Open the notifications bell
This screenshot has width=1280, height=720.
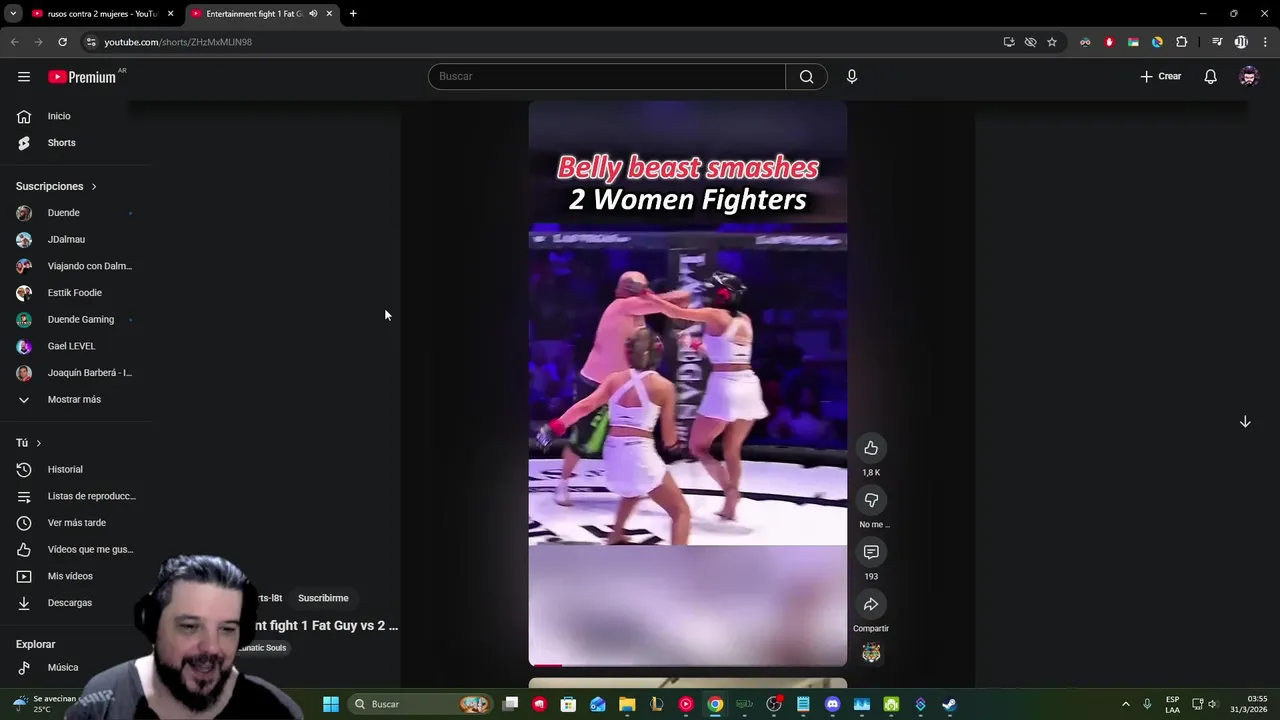coord(1210,76)
